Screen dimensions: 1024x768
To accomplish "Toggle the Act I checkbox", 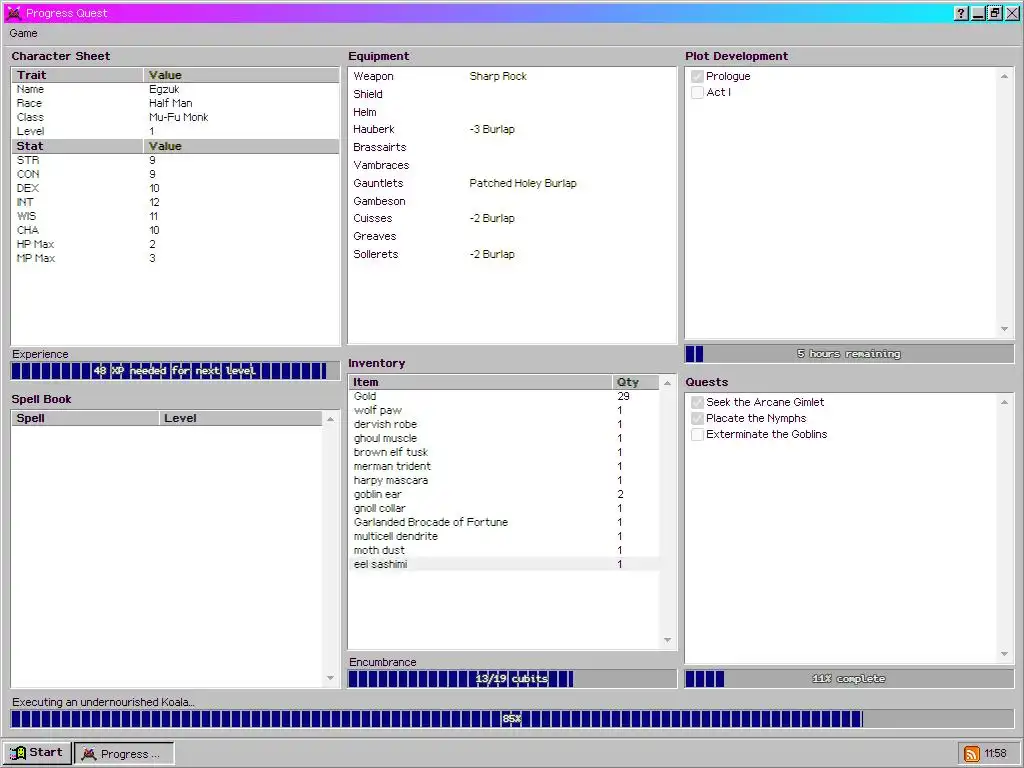I will [697, 92].
